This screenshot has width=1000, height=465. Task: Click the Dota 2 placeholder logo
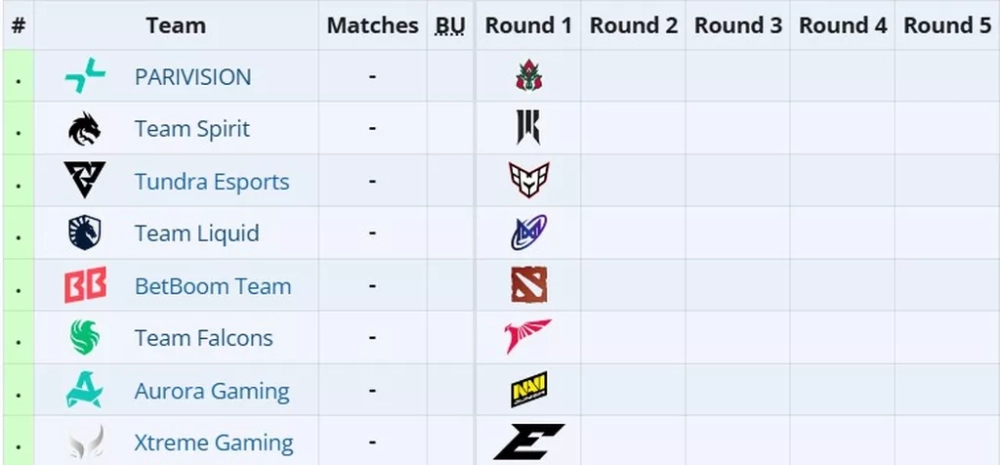point(529,284)
